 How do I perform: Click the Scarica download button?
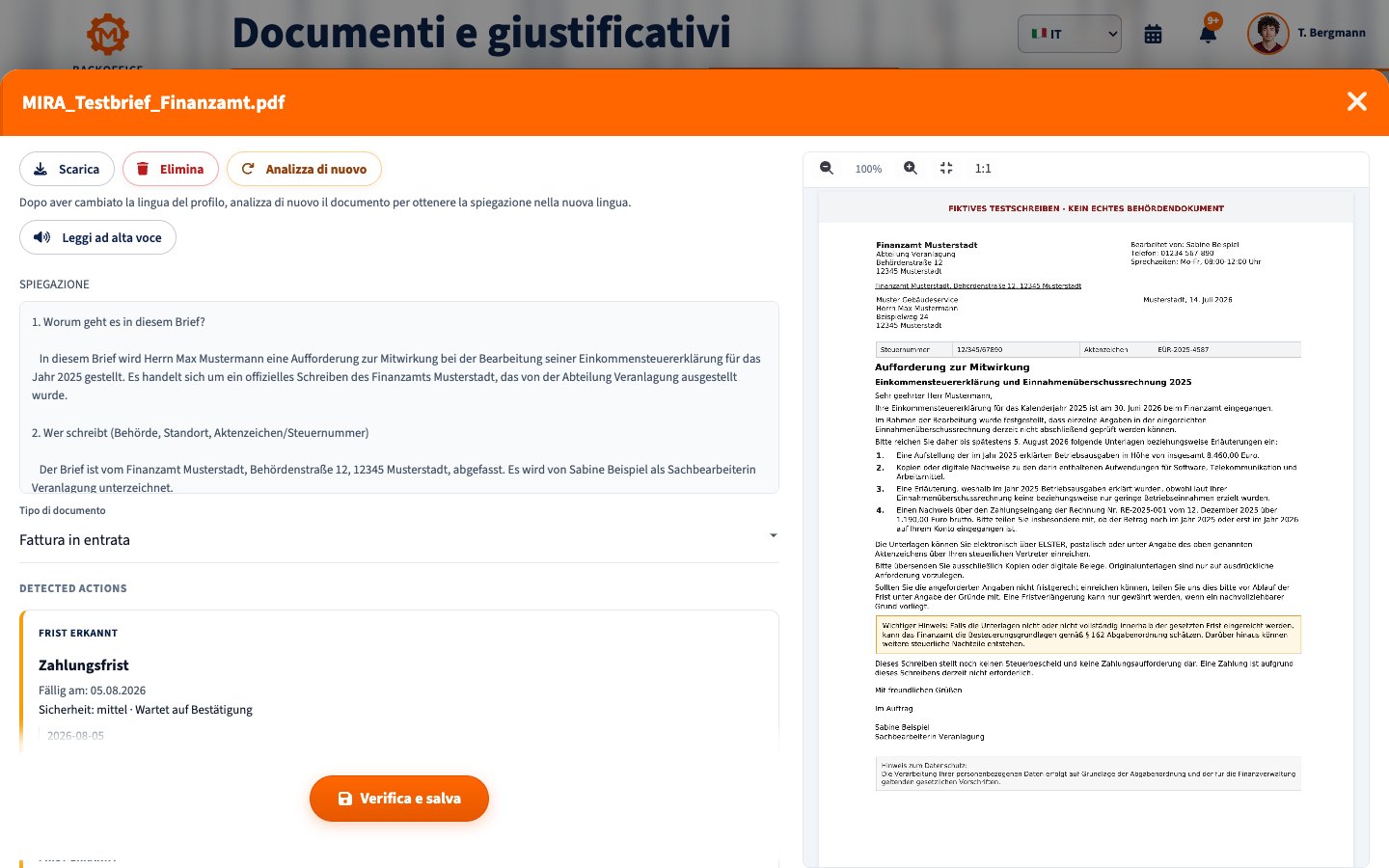tap(67, 169)
